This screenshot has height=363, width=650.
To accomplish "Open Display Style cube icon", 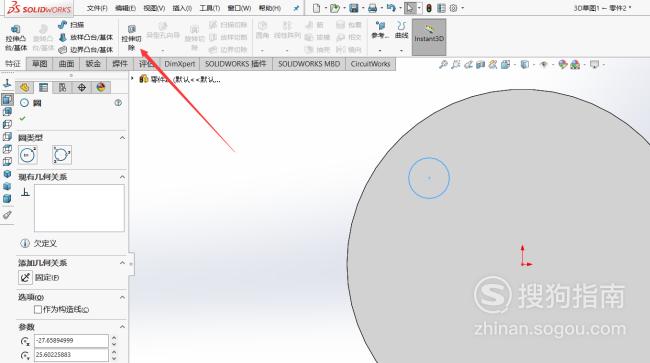I will tap(525, 64).
